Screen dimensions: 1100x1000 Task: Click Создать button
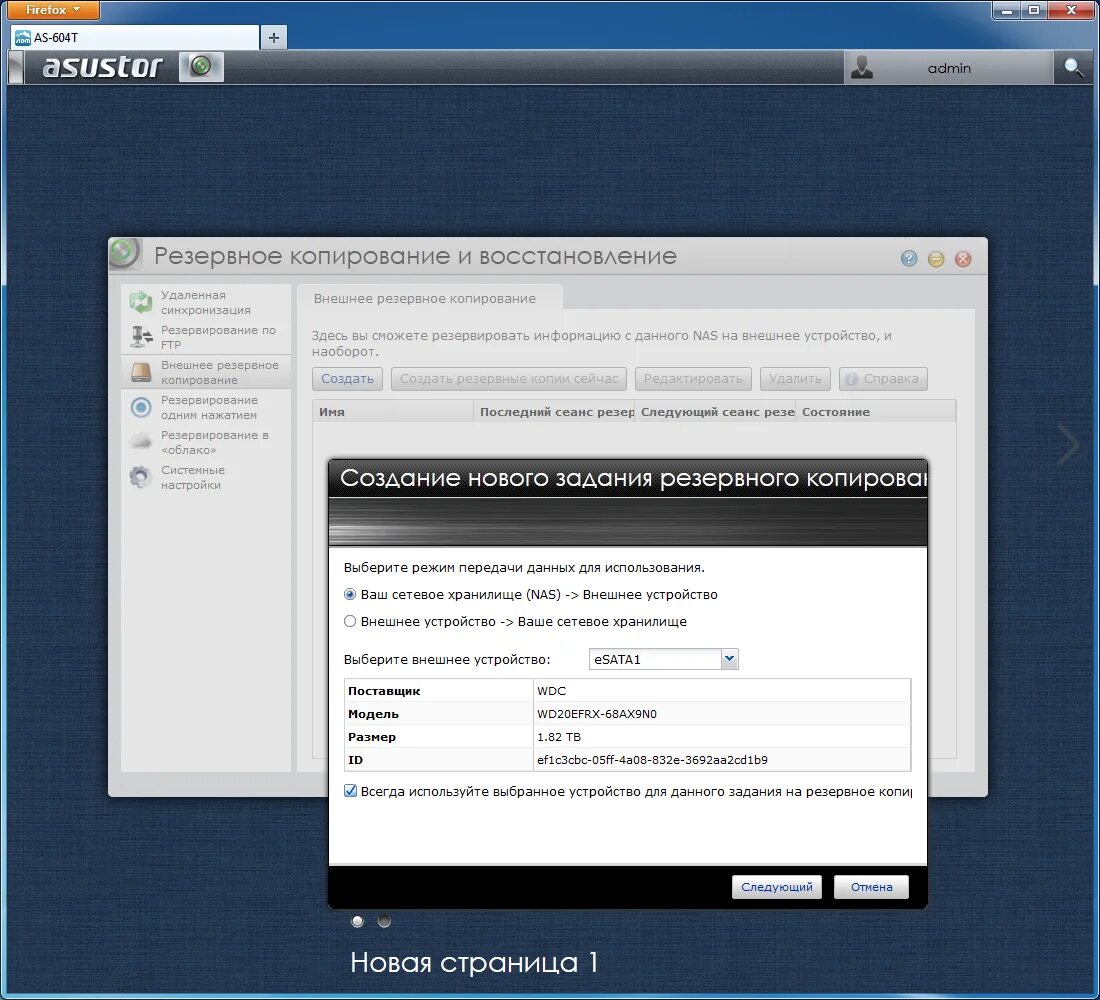pos(347,379)
